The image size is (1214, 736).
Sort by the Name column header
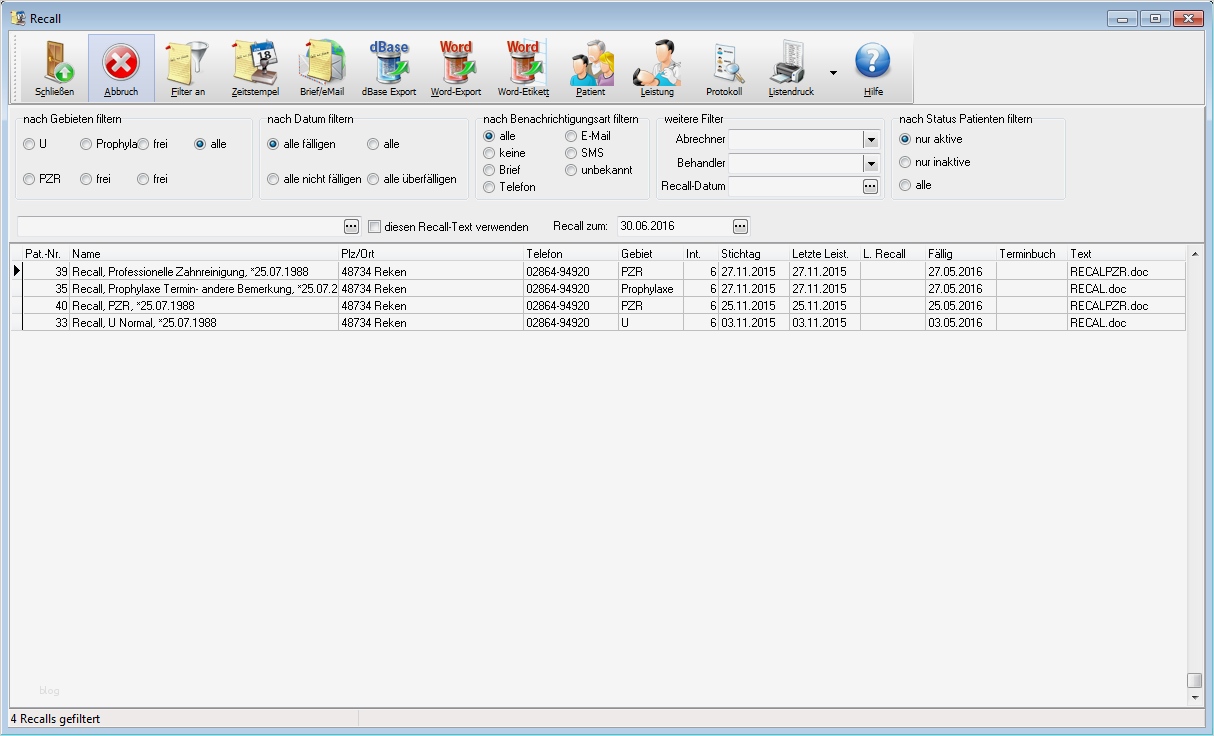click(x=204, y=254)
